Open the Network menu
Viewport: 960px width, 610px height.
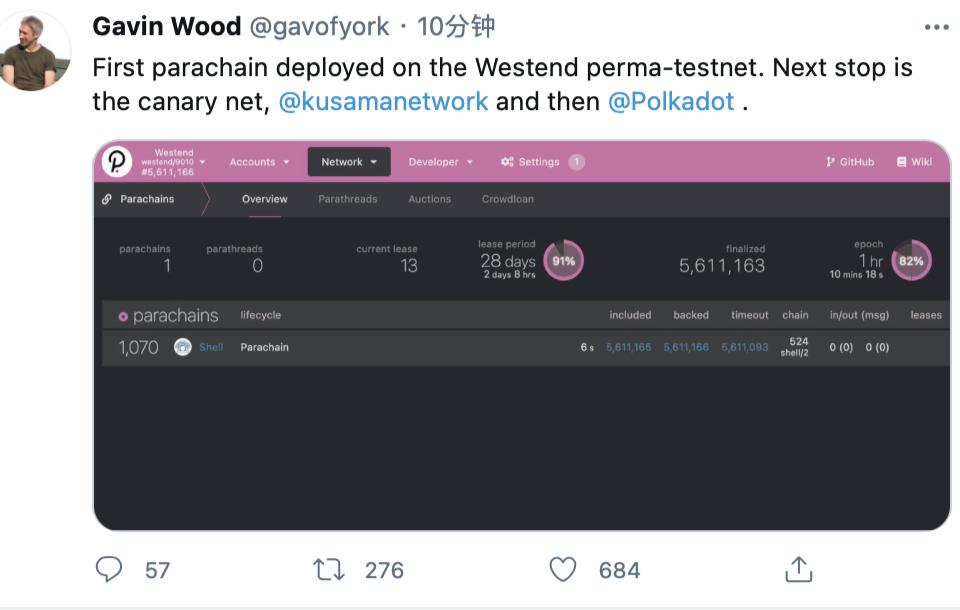click(x=349, y=161)
